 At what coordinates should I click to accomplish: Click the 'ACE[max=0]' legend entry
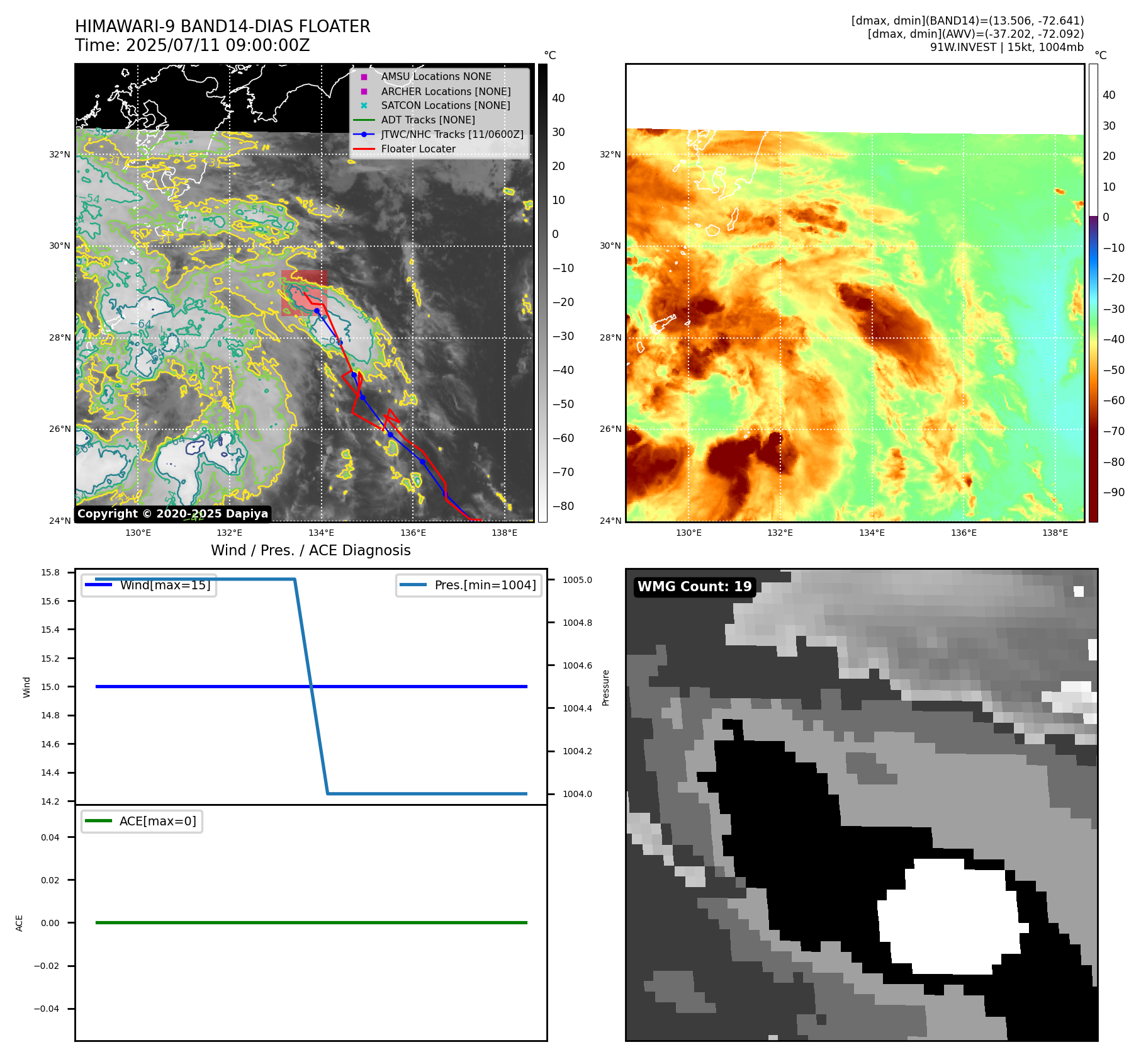(x=142, y=821)
